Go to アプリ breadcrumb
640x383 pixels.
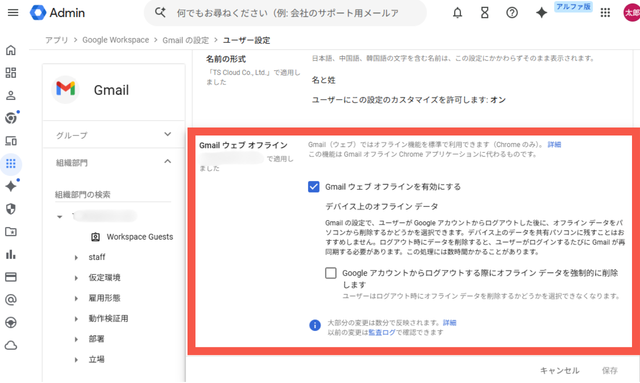(x=56, y=40)
